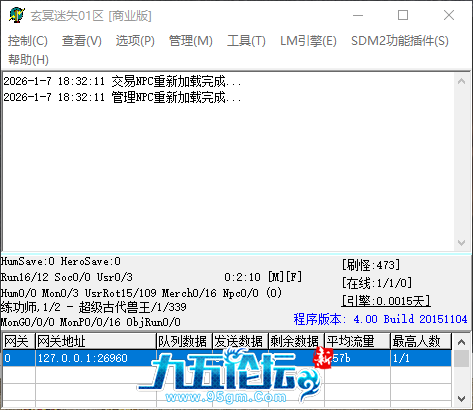Click the gateway table scrollbar thumb
The width and height of the screenshot is (473, 410).
(461, 359)
